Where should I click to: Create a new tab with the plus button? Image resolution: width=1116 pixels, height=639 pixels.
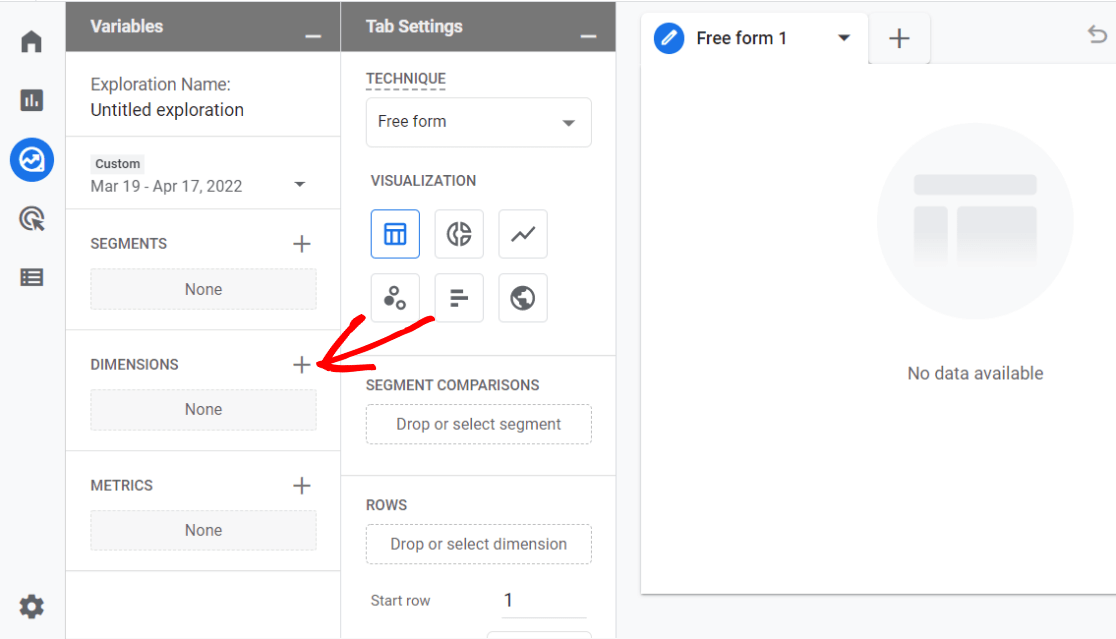(x=899, y=38)
